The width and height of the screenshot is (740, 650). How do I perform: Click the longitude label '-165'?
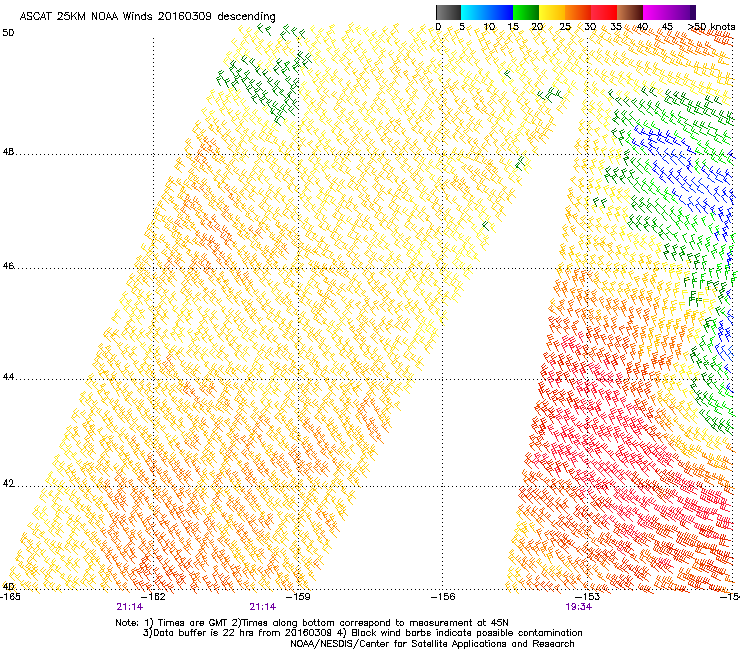pos(10,596)
